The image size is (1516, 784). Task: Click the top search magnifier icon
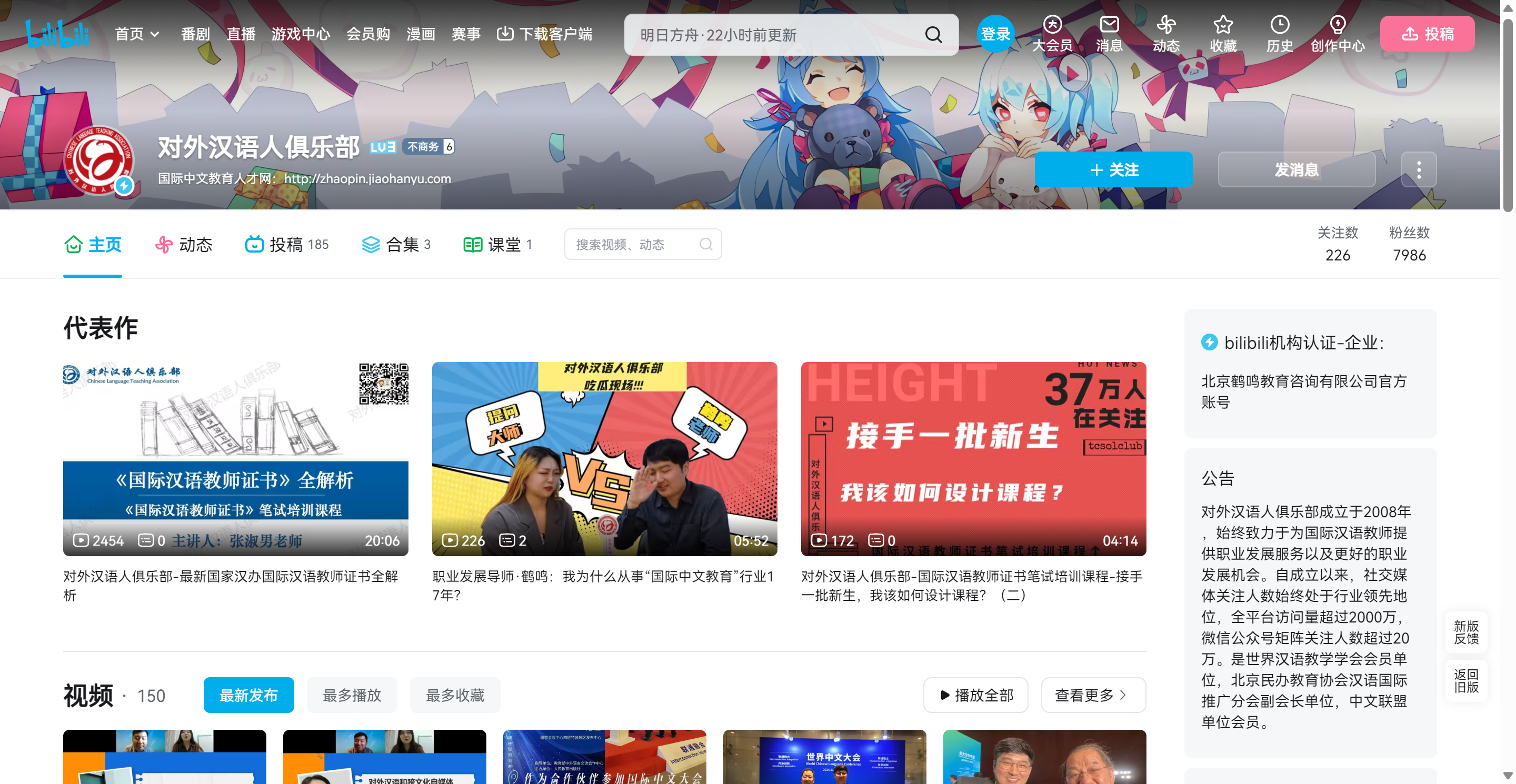point(933,35)
